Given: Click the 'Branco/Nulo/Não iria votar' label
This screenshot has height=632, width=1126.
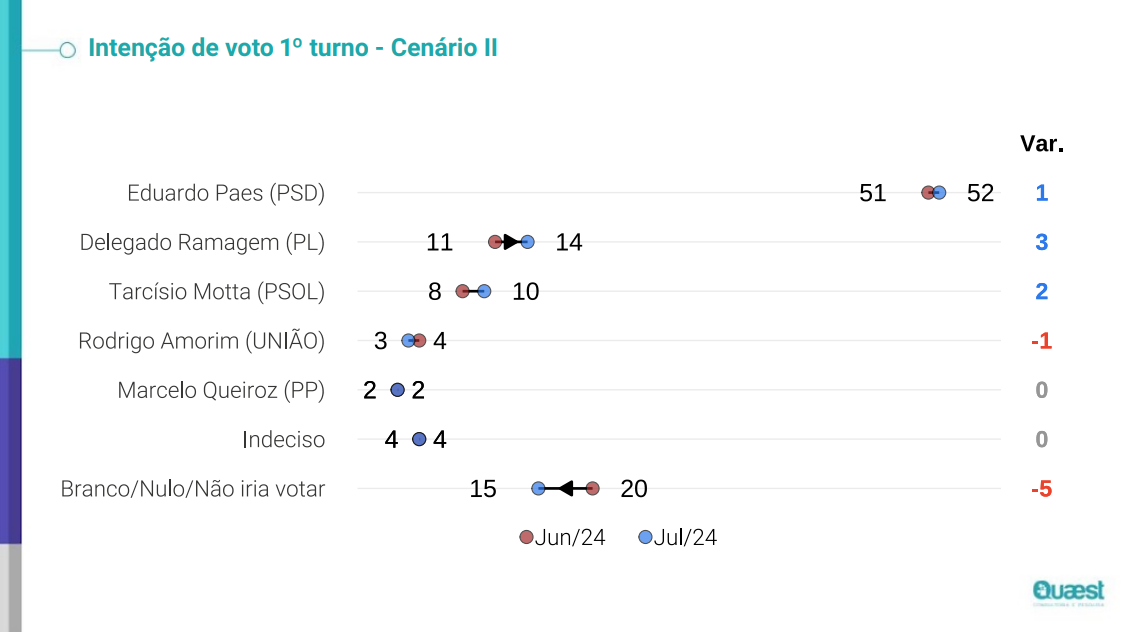Looking at the screenshot, I should 193,489.
